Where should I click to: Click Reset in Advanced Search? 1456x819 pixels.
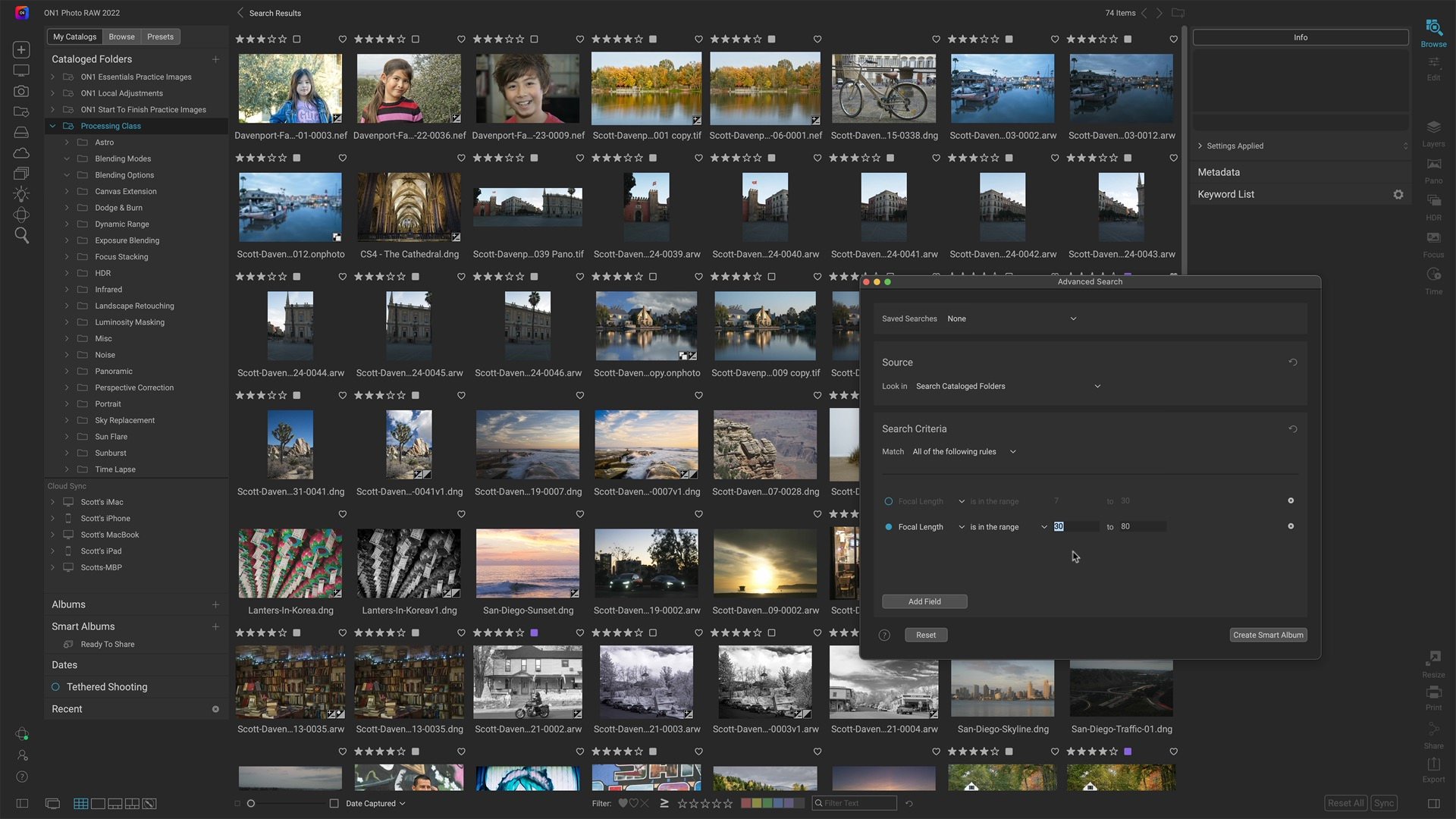[925, 635]
